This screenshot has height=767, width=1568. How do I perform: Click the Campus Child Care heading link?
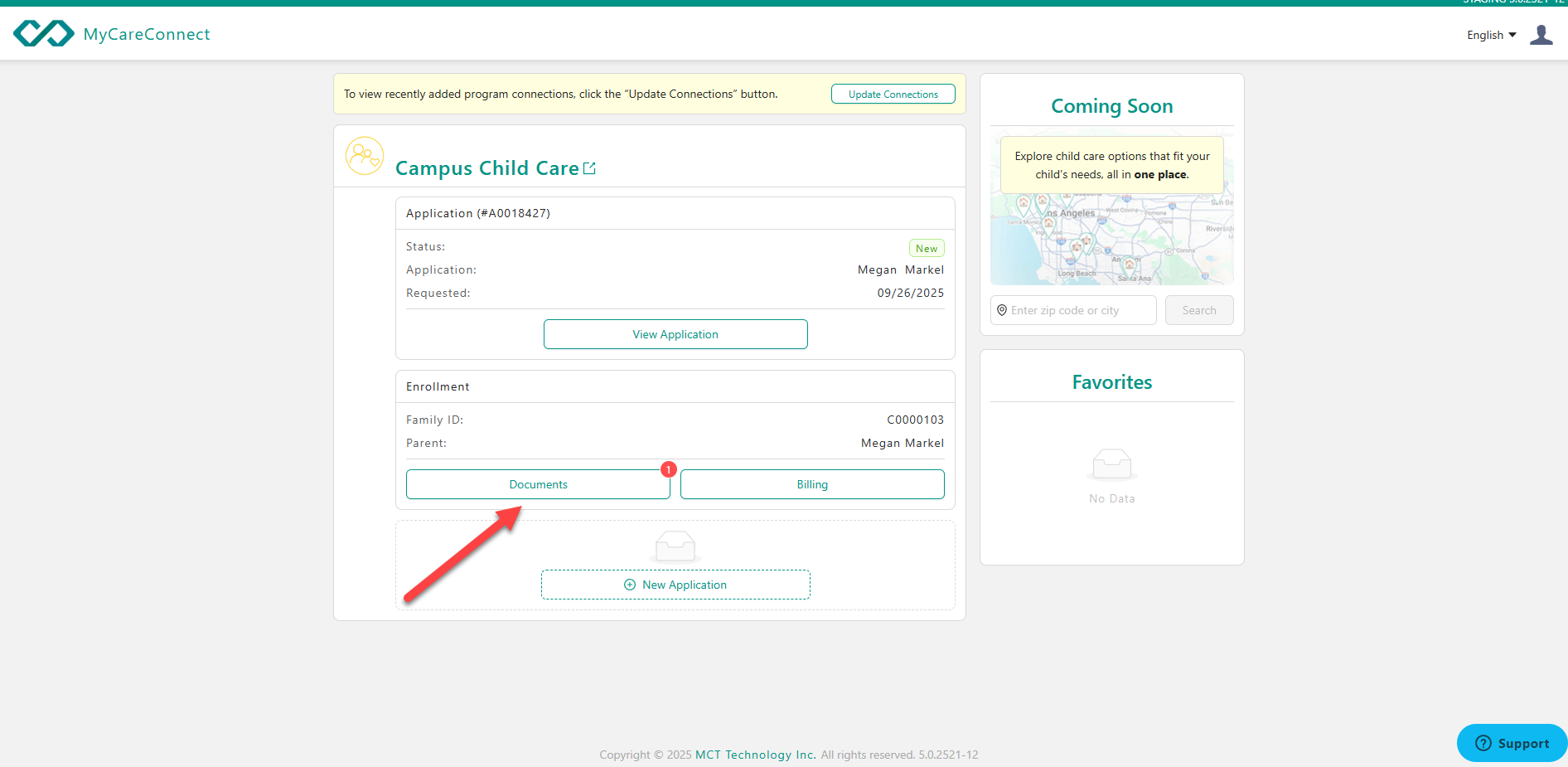point(486,168)
